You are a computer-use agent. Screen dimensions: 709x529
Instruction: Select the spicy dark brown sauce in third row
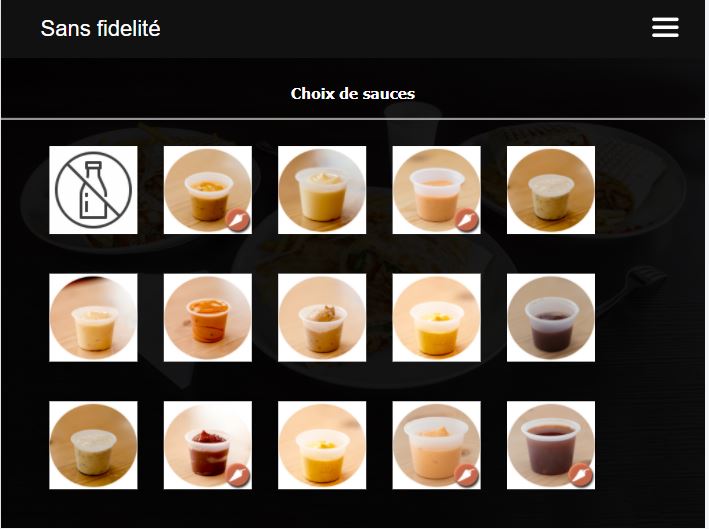click(551, 445)
